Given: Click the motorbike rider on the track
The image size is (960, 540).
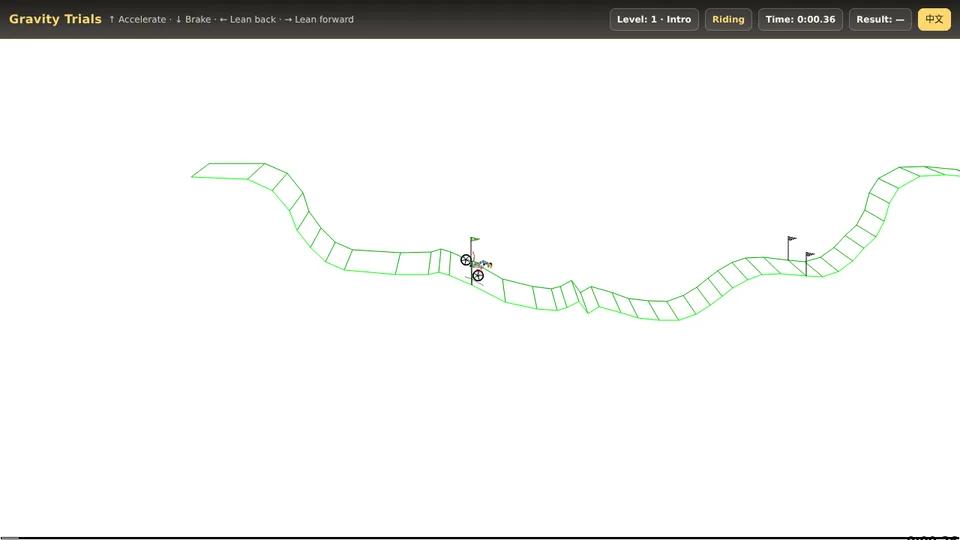Looking at the screenshot, I should pos(476,266).
